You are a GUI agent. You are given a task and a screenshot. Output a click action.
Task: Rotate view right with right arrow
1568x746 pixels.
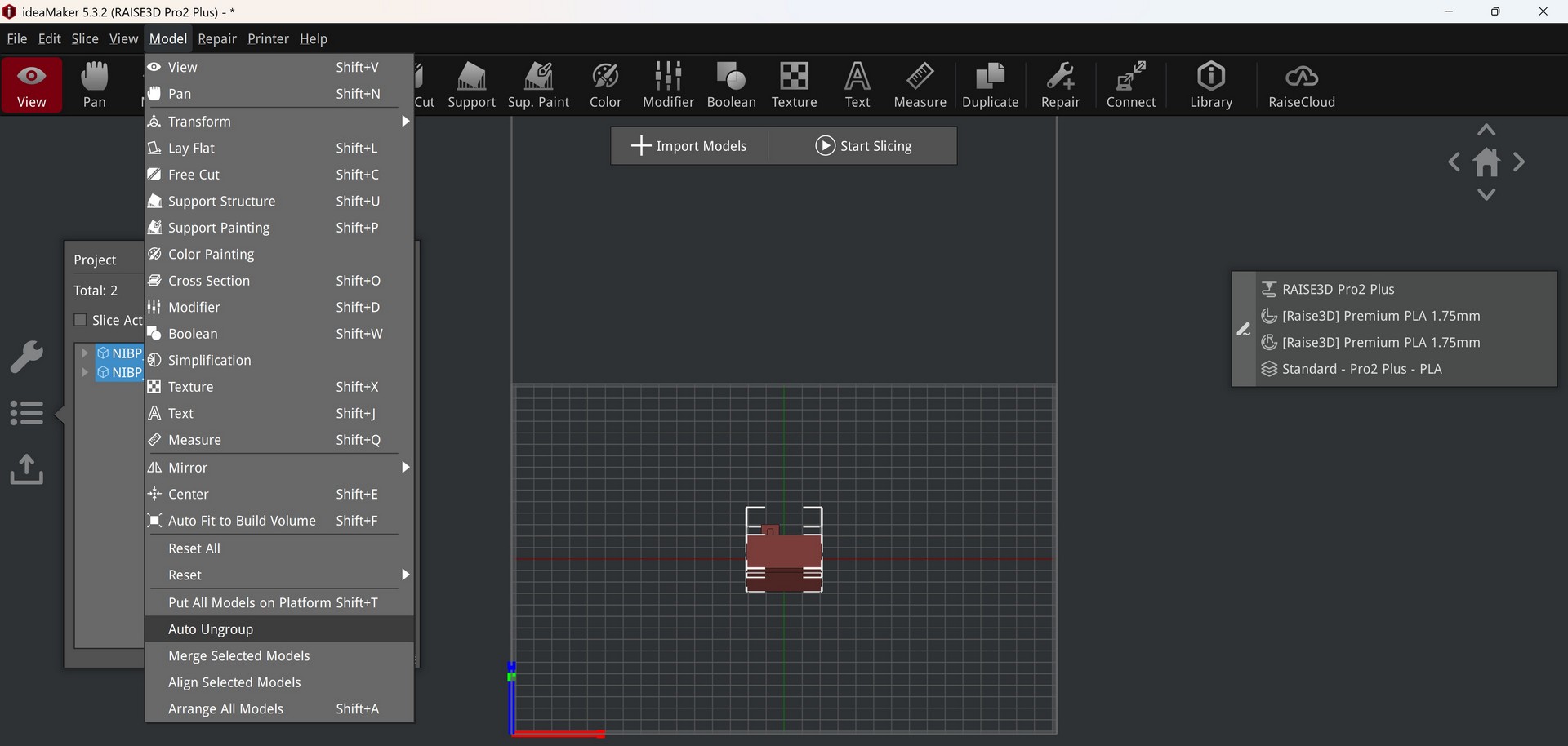pos(1519,162)
